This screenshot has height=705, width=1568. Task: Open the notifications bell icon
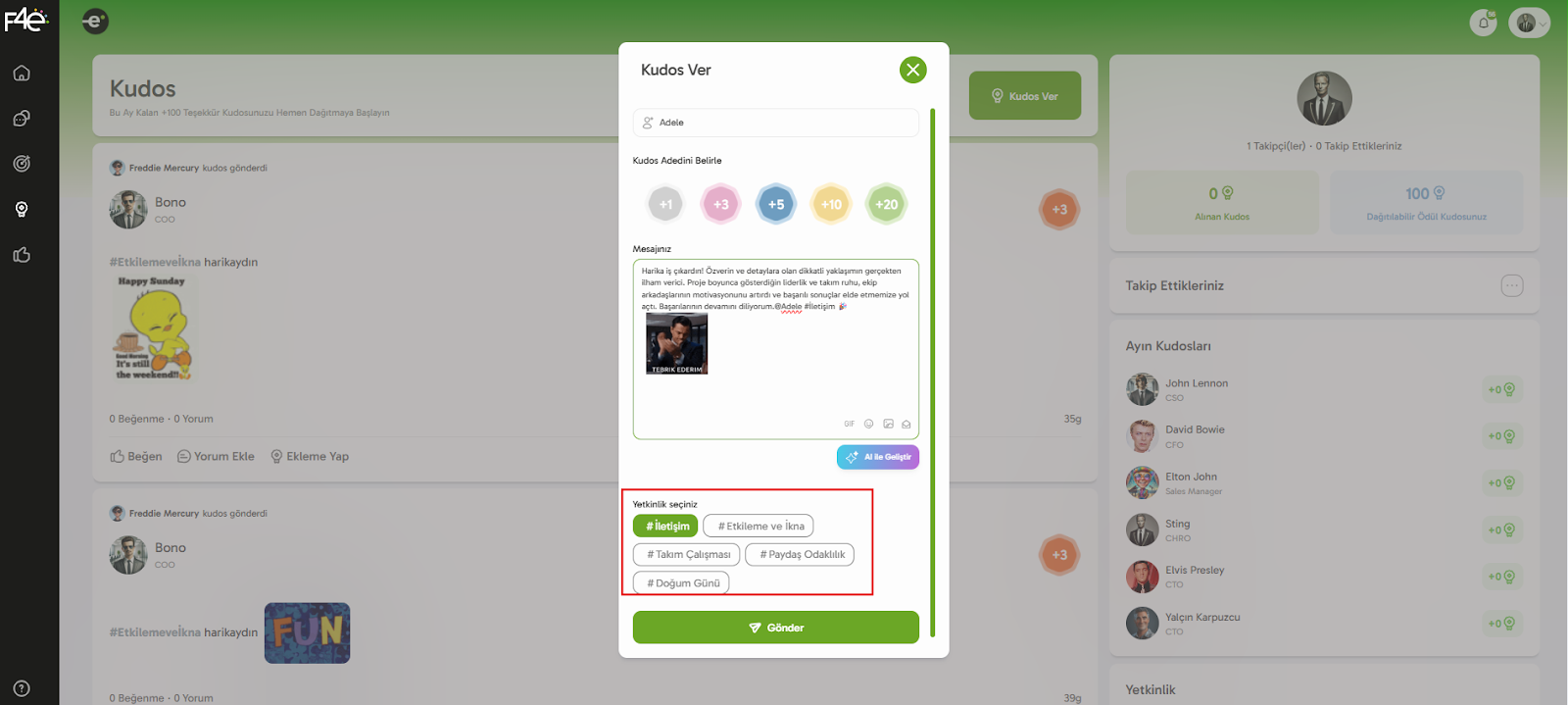1484,22
